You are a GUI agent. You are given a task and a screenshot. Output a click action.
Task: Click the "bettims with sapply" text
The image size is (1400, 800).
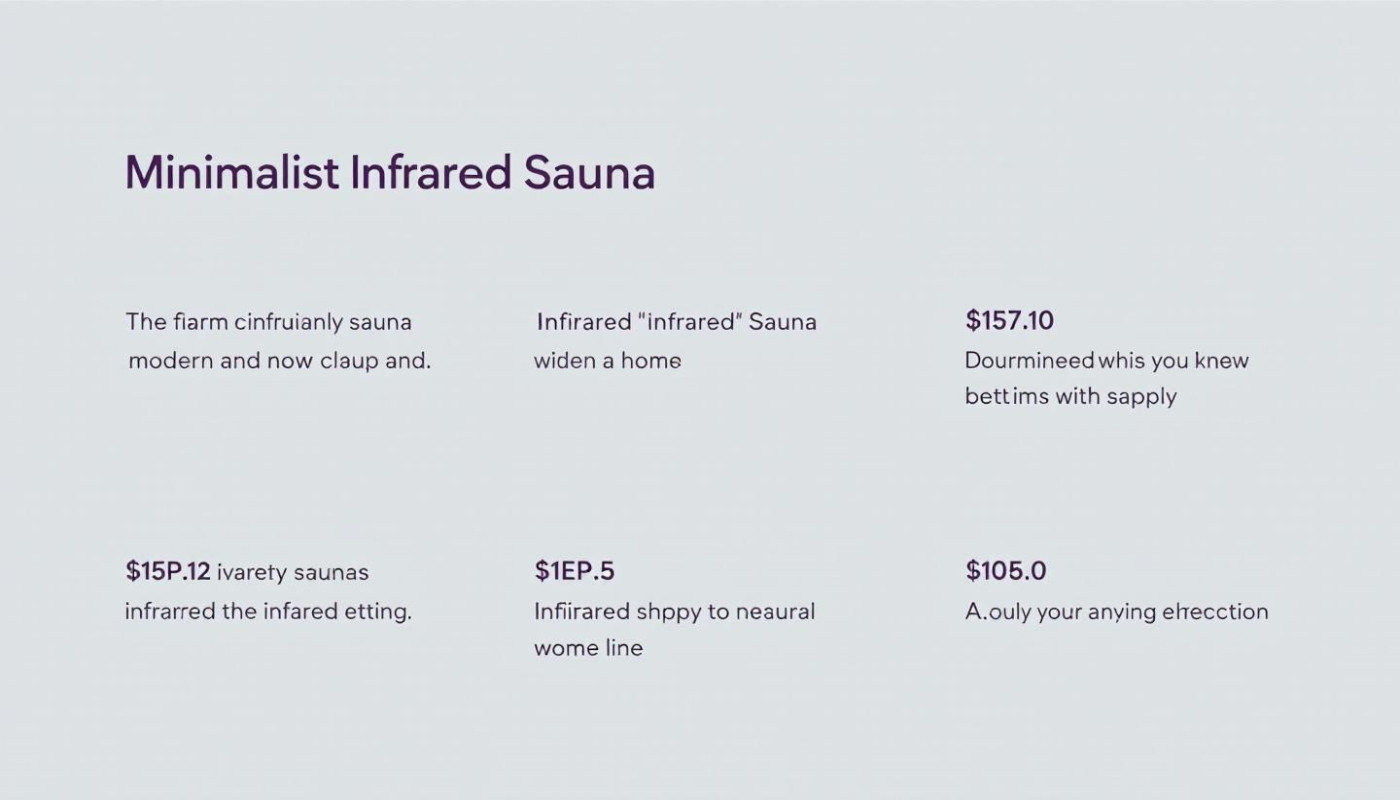1070,396
